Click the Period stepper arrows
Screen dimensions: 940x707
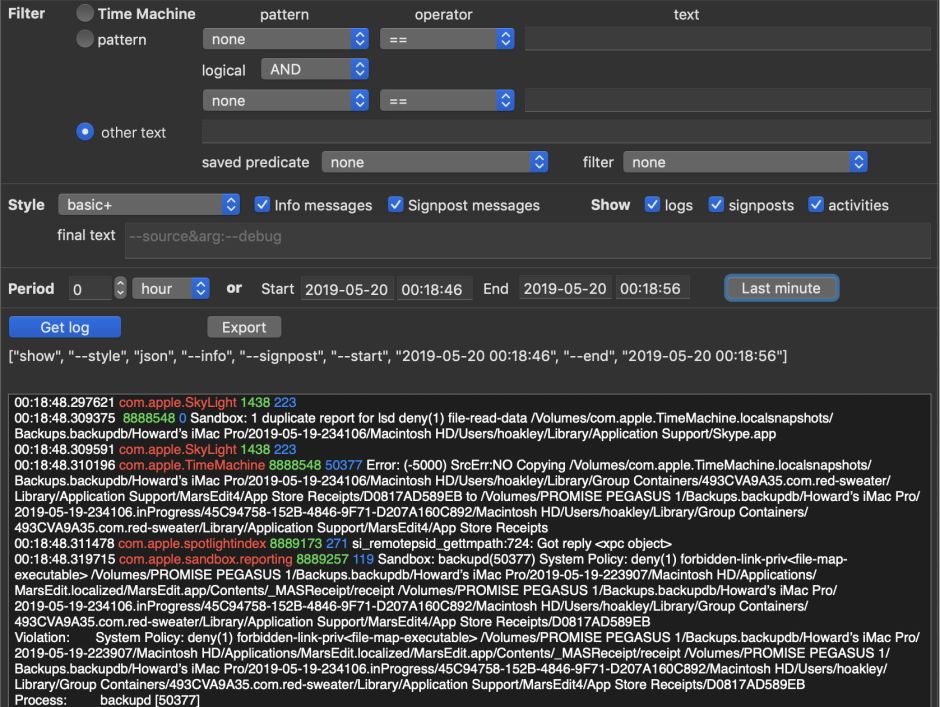pos(121,289)
